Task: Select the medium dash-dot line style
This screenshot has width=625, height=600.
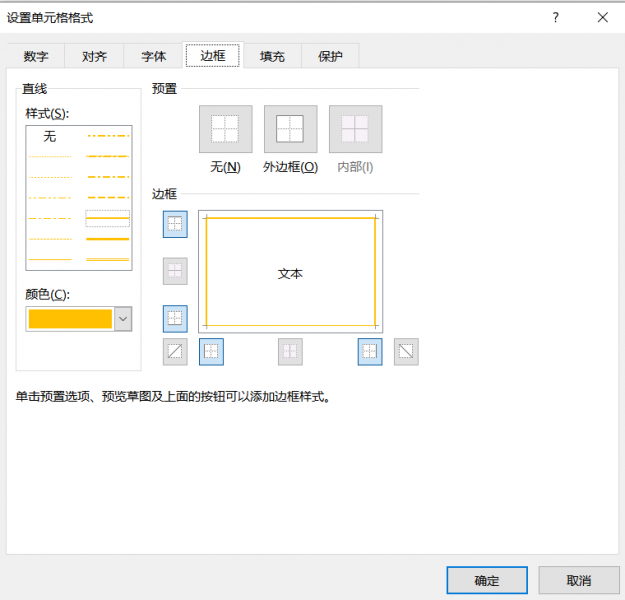Action: 108,177
